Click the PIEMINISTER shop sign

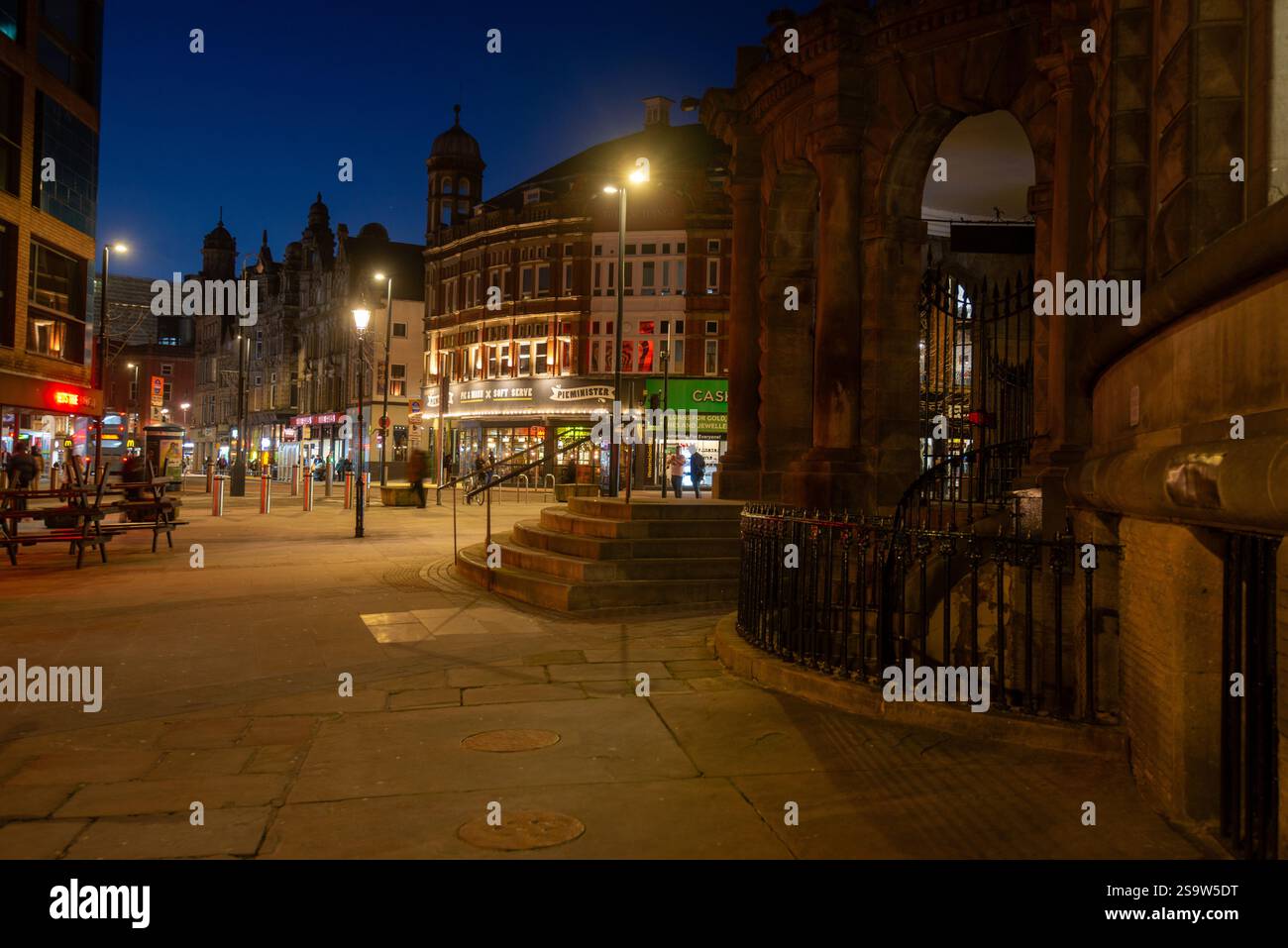click(583, 392)
